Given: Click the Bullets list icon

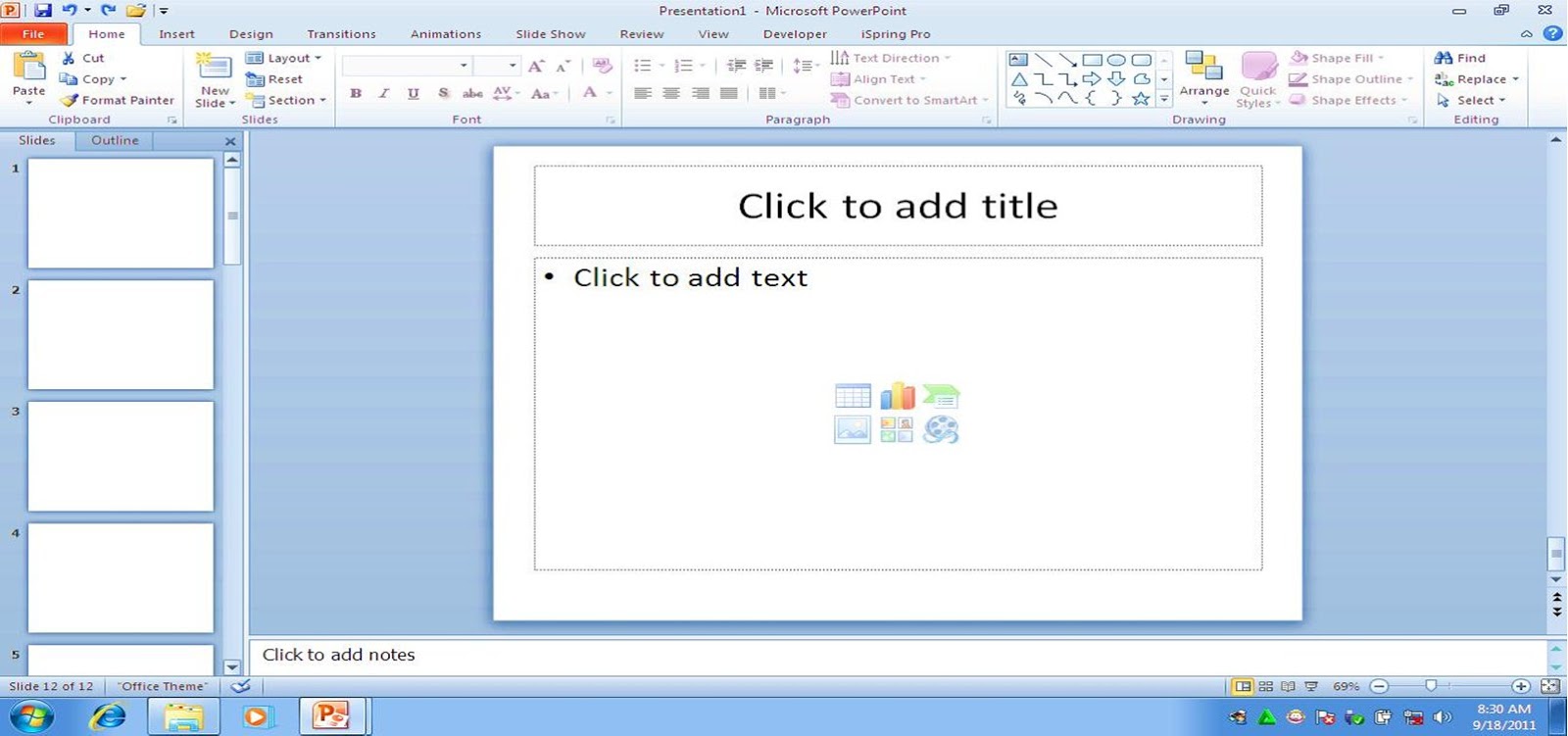Looking at the screenshot, I should (643, 66).
